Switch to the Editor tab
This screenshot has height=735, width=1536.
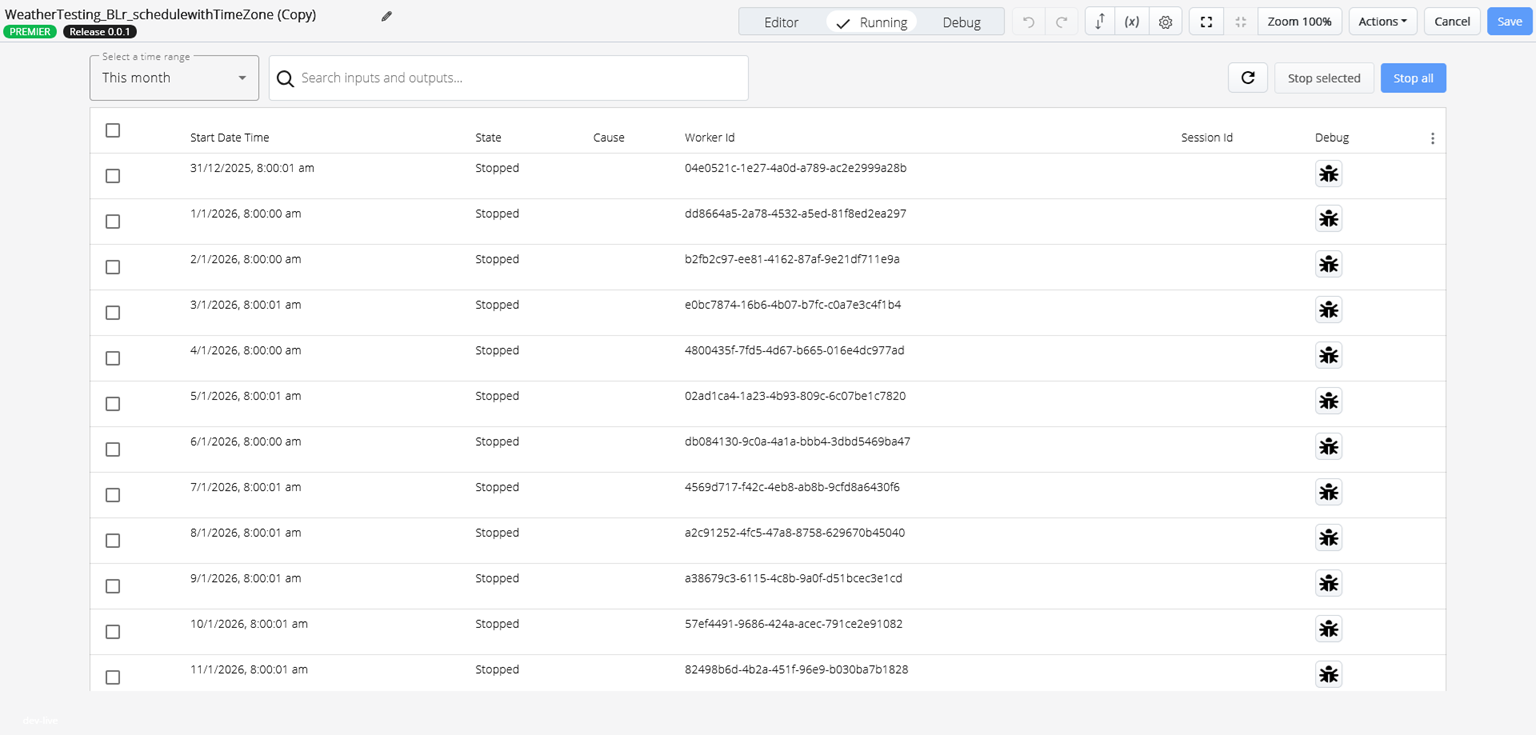point(781,22)
